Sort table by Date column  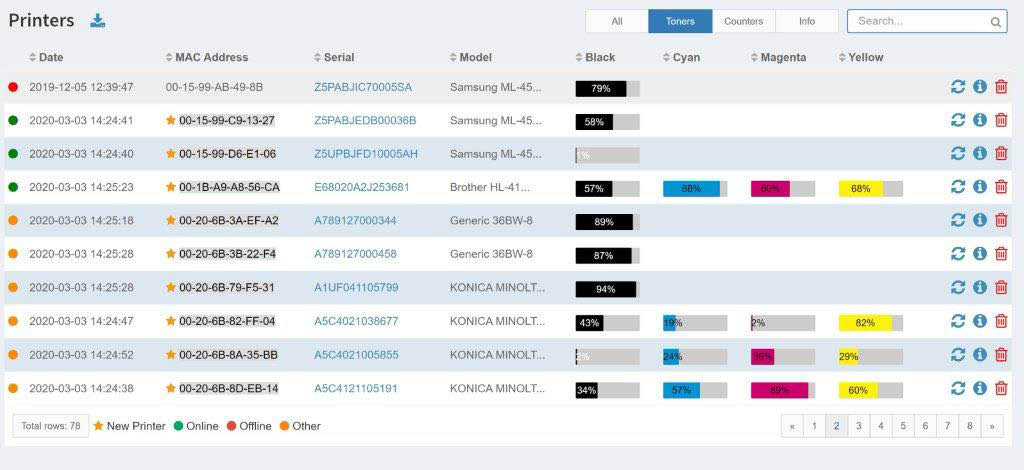[x=50, y=57]
